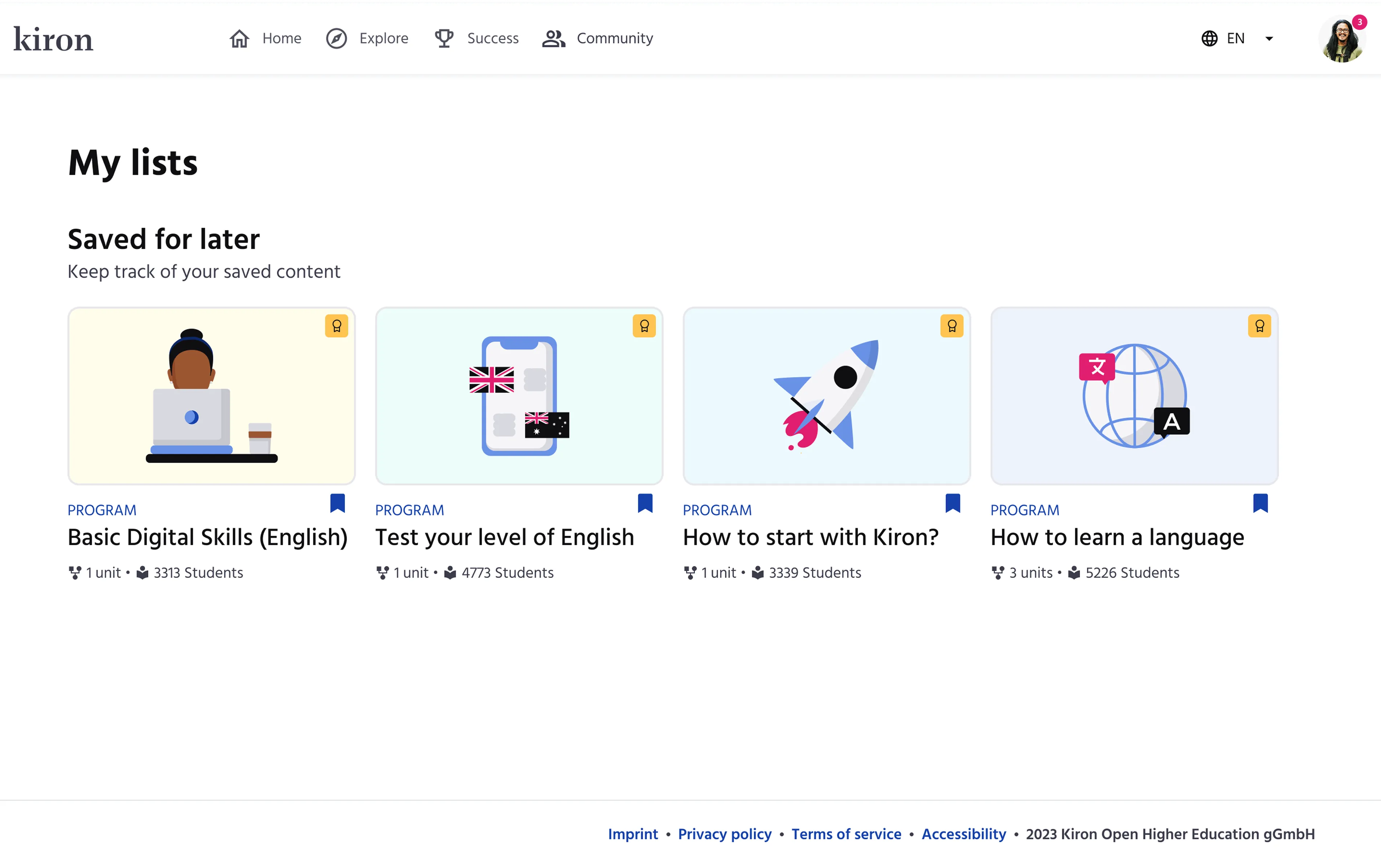Open the rocket thumbnail program card
This screenshot has width=1381, height=868.
[x=826, y=396]
